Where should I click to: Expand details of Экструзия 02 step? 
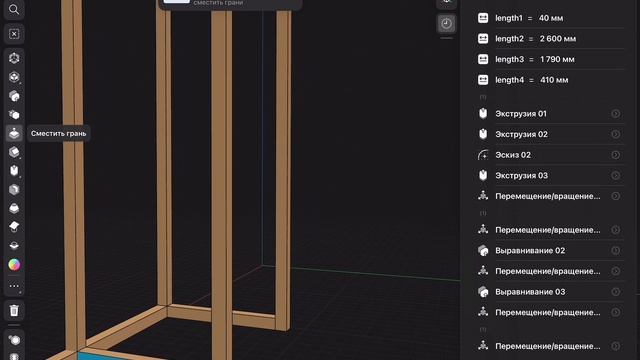click(x=616, y=134)
